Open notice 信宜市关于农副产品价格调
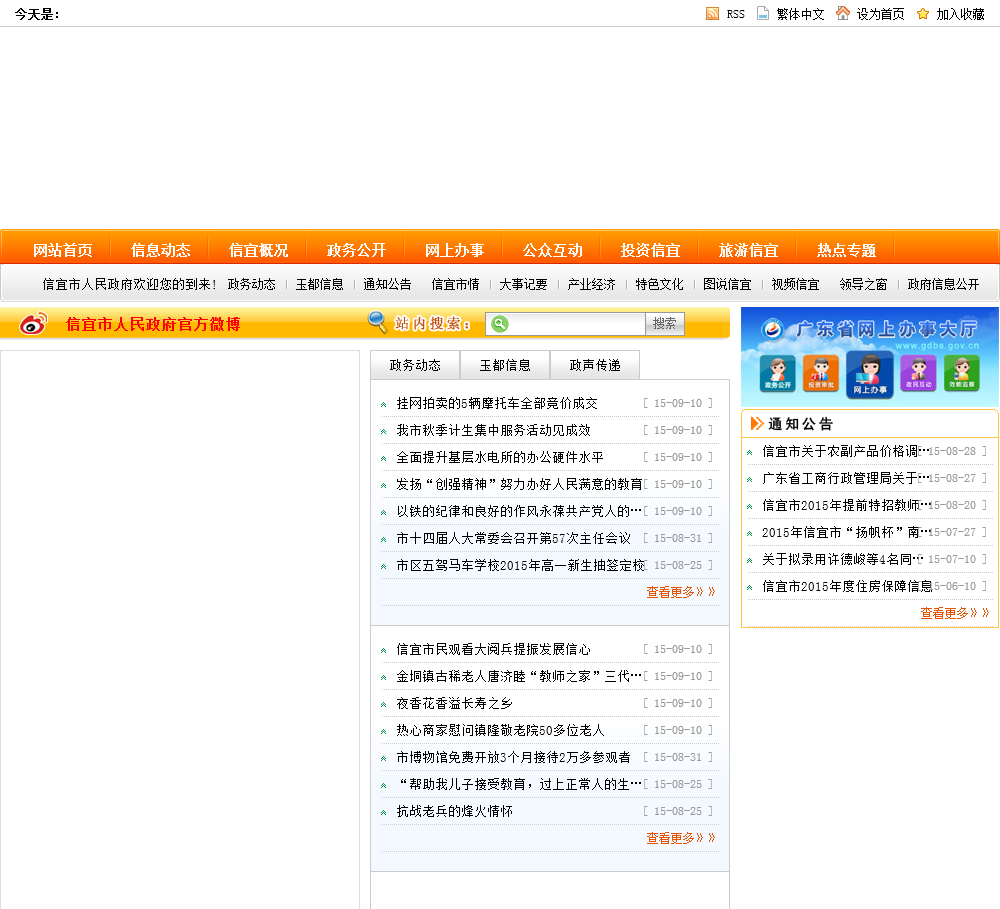The height and width of the screenshot is (909, 1000). point(846,451)
